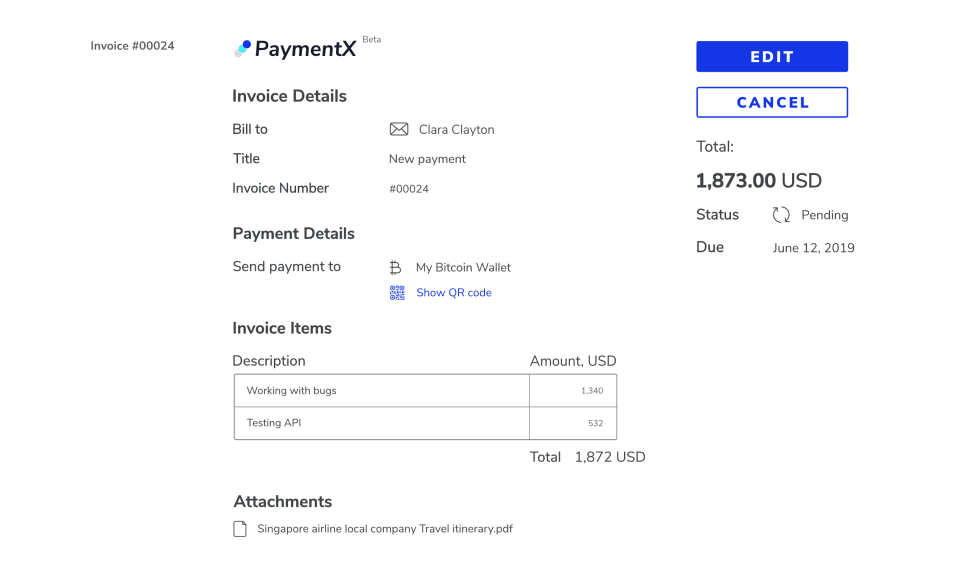Click the Testing API description cell
The height and width of the screenshot is (575, 960).
point(381,423)
